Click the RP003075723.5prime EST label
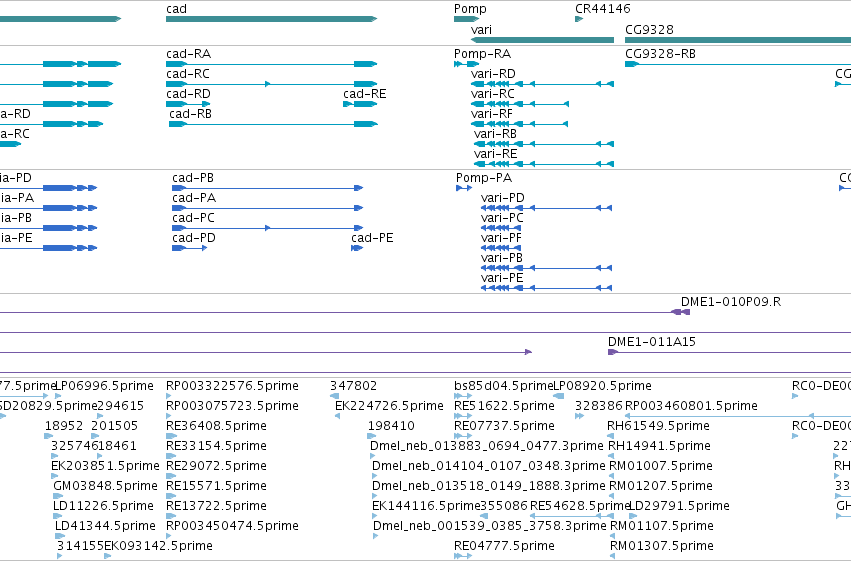Screen dimensions: 851x561 point(232,406)
